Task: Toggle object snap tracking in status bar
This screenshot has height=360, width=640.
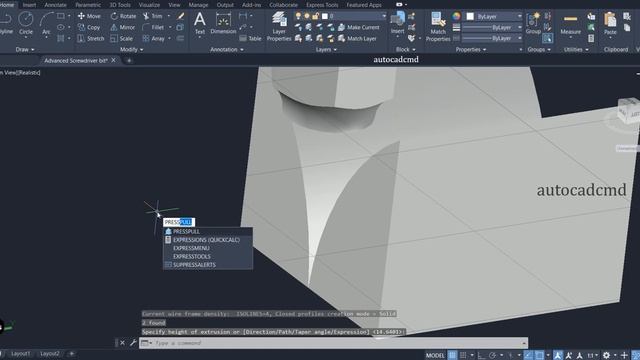Action: [x=528, y=355]
